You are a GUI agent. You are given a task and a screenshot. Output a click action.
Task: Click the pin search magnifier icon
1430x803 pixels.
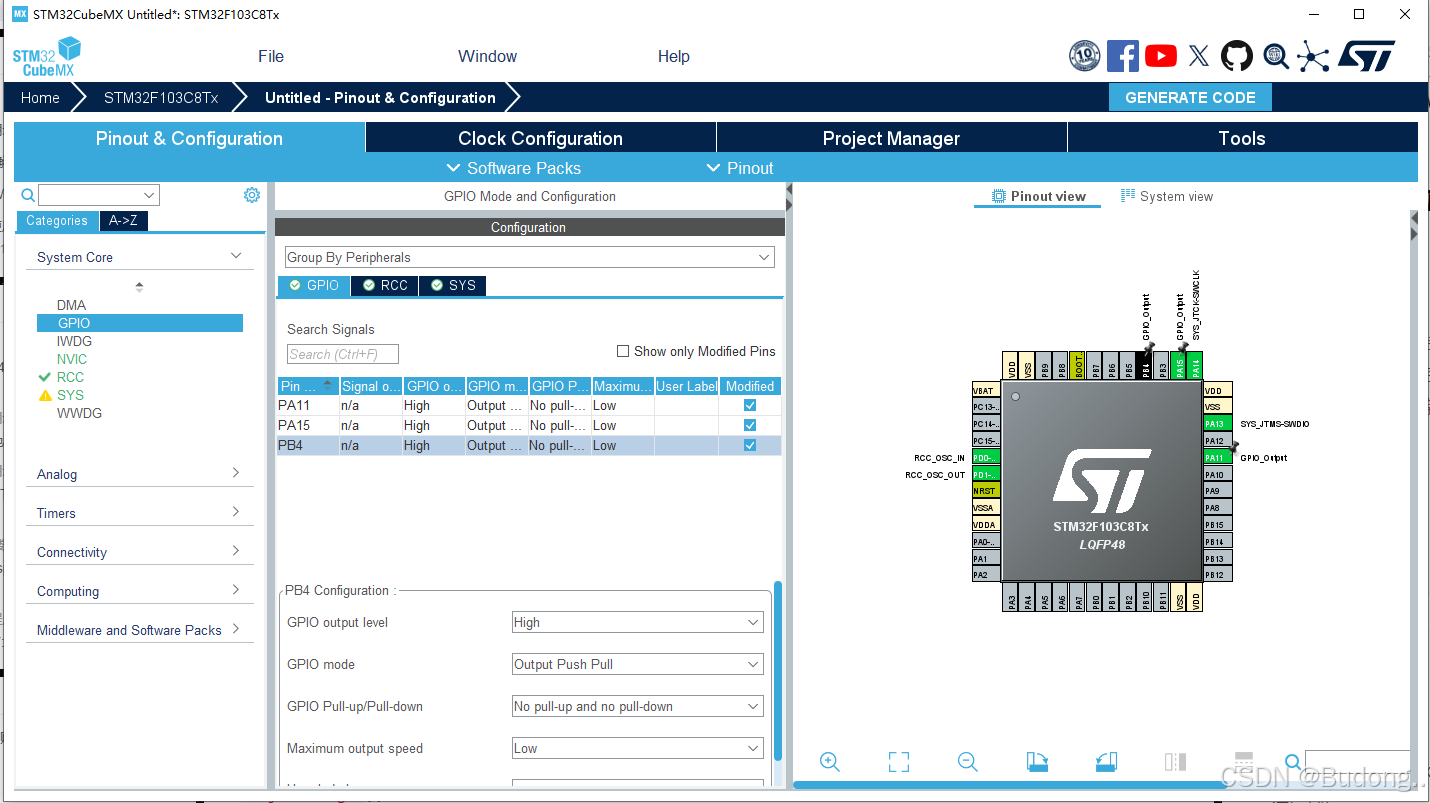click(1293, 763)
